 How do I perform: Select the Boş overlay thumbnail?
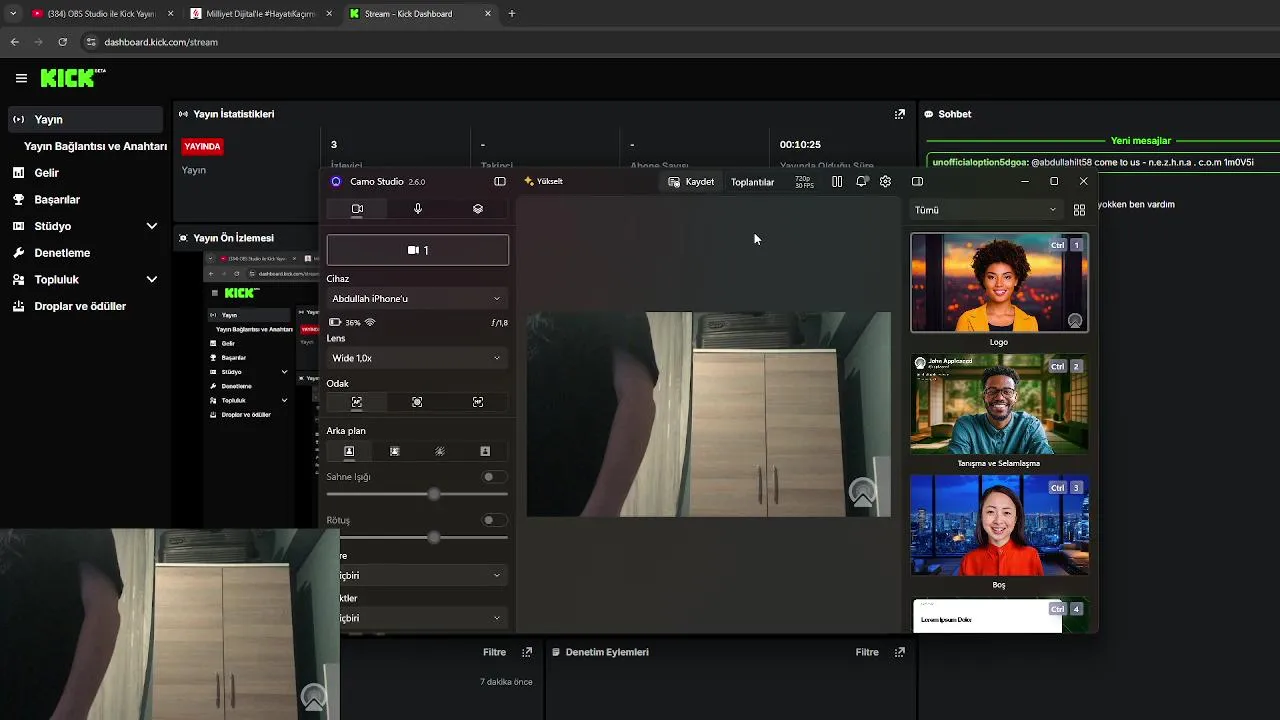999,525
